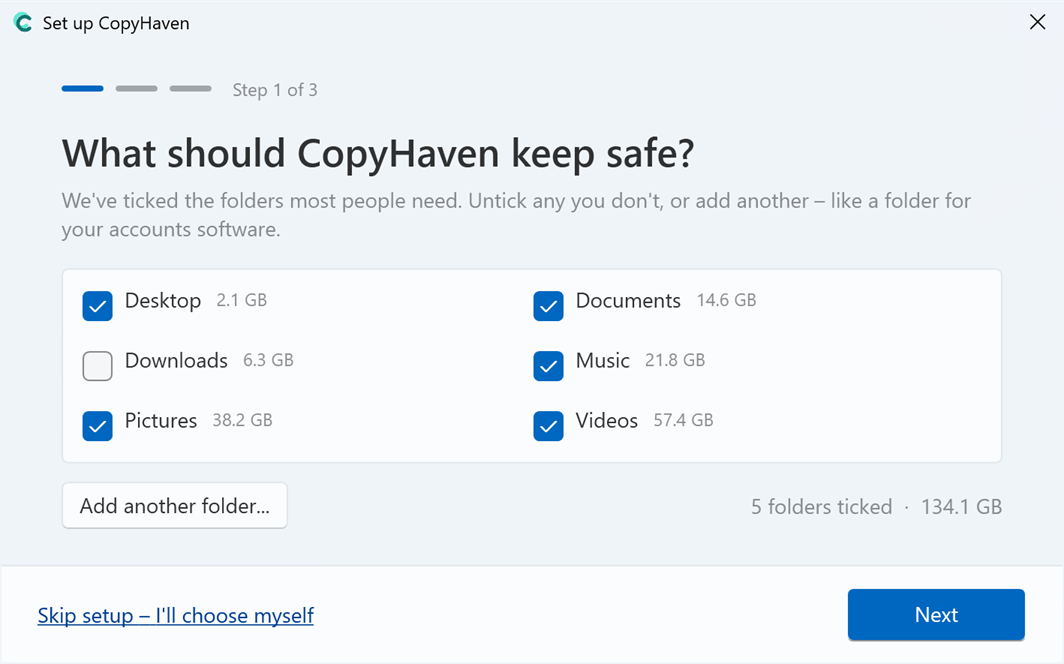Follow the Skip setup link
This screenshot has width=1064, height=664.
tap(175, 615)
